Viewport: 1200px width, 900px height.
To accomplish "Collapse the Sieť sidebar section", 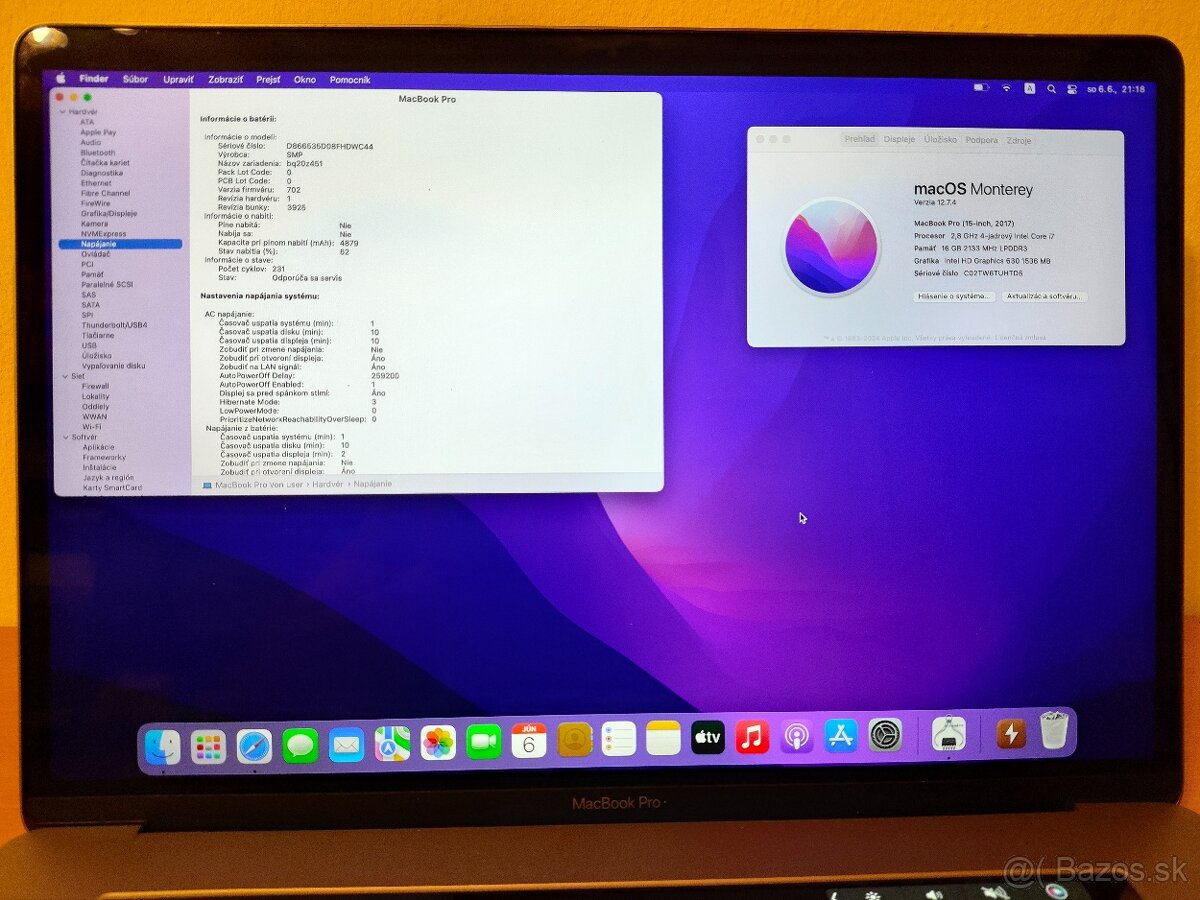I will point(64,376).
